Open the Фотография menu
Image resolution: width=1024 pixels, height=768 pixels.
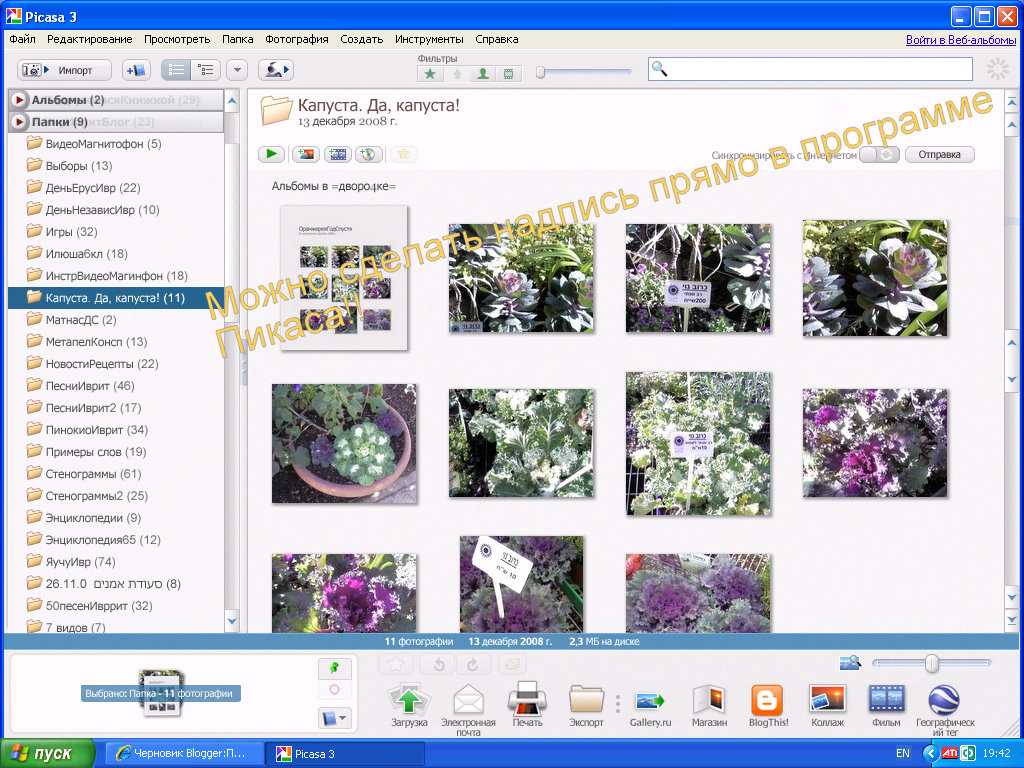coord(297,39)
